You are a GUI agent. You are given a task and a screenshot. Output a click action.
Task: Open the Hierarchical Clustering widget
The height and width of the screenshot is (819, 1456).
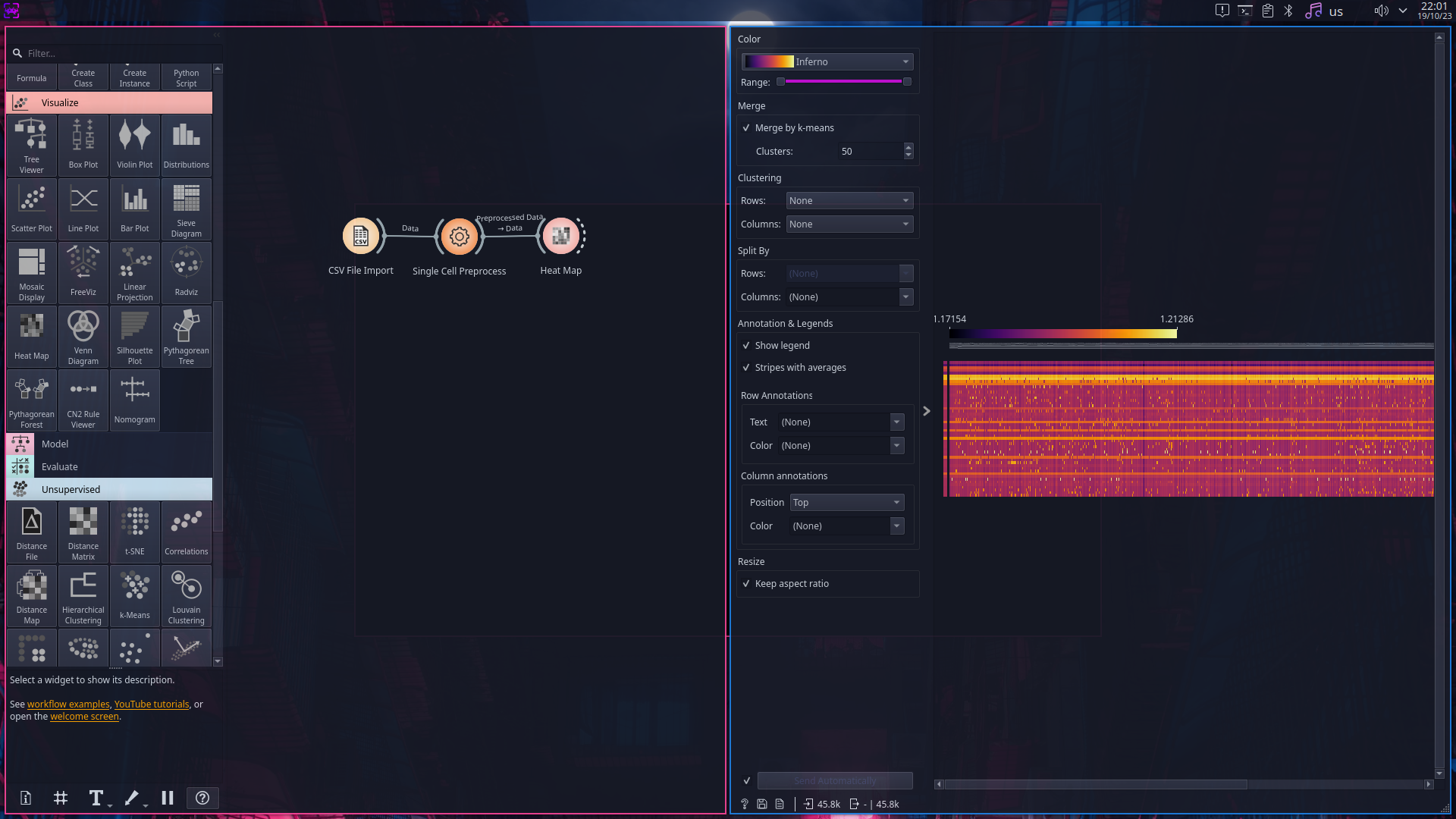click(83, 596)
